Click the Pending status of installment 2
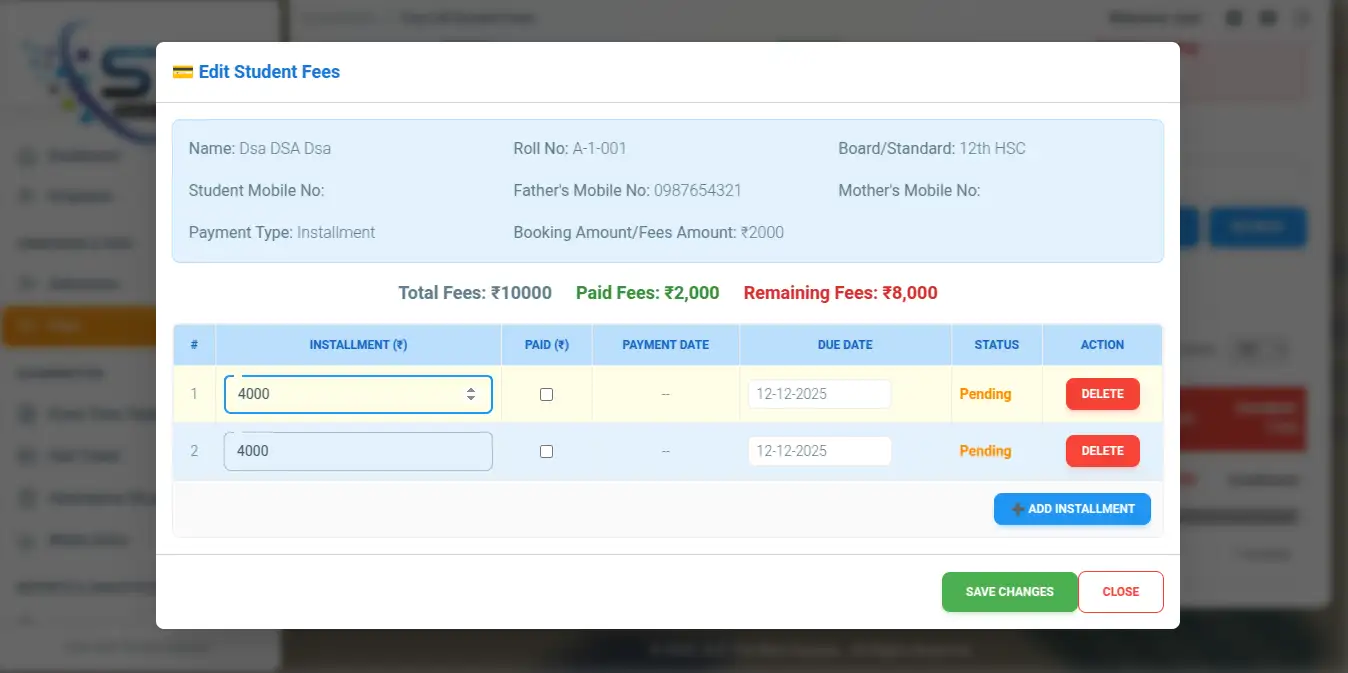Screen dimensions: 1348x673 [985, 451]
